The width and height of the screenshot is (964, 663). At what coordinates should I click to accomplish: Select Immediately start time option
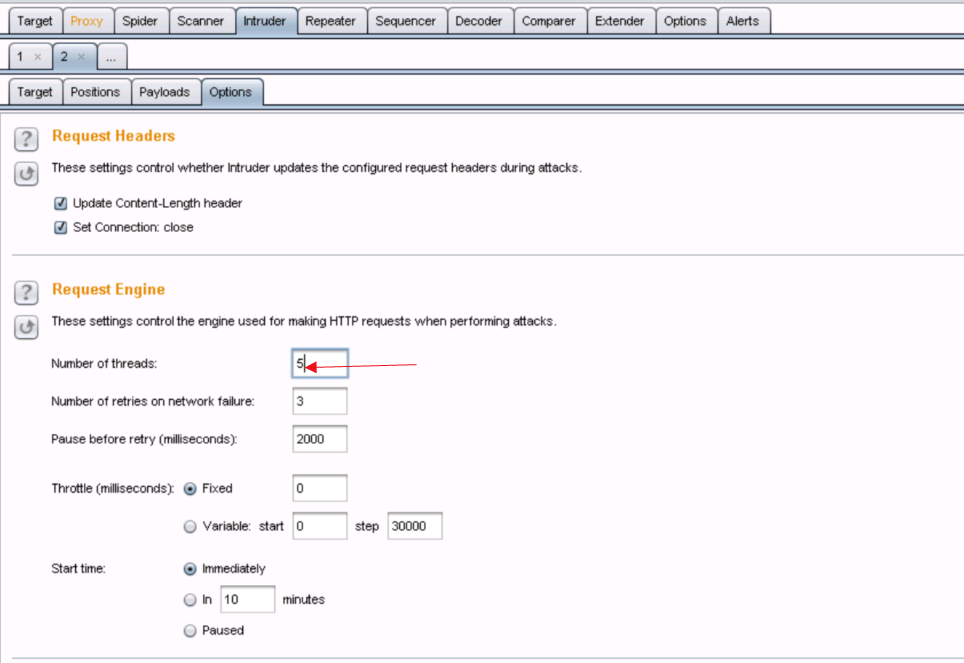(x=190, y=569)
